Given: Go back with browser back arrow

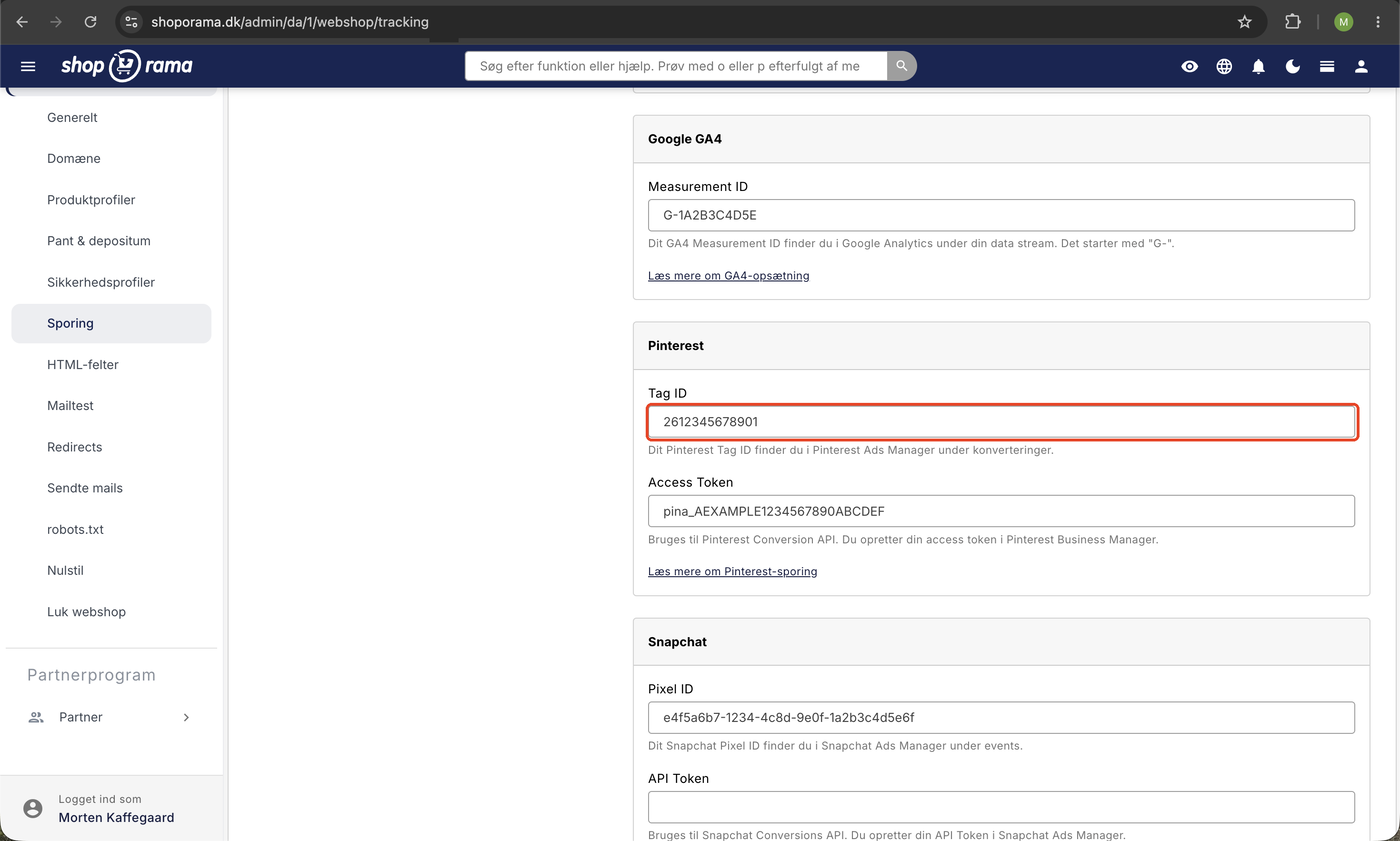Looking at the screenshot, I should 22,21.
